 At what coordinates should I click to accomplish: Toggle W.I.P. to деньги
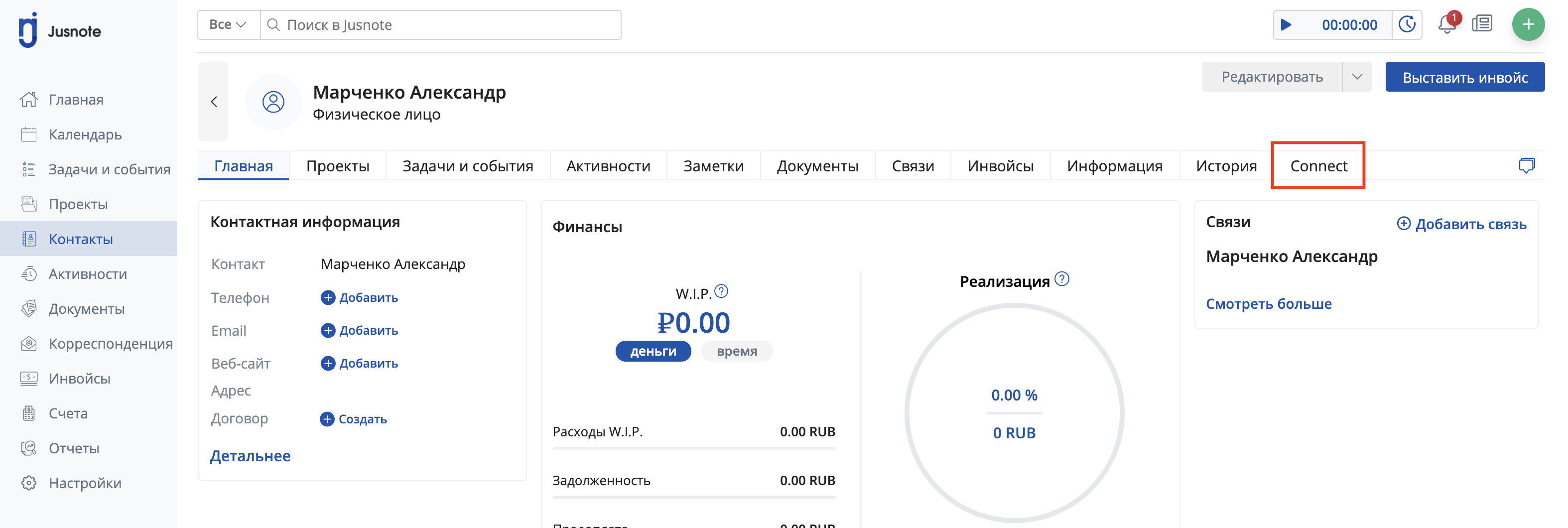[653, 351]
